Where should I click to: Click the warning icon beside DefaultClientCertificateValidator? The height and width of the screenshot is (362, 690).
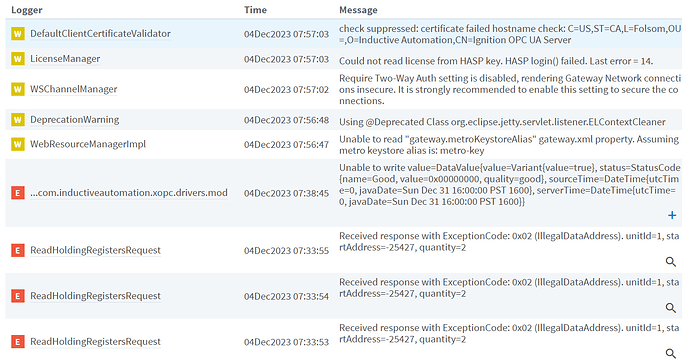pos(18,34)
